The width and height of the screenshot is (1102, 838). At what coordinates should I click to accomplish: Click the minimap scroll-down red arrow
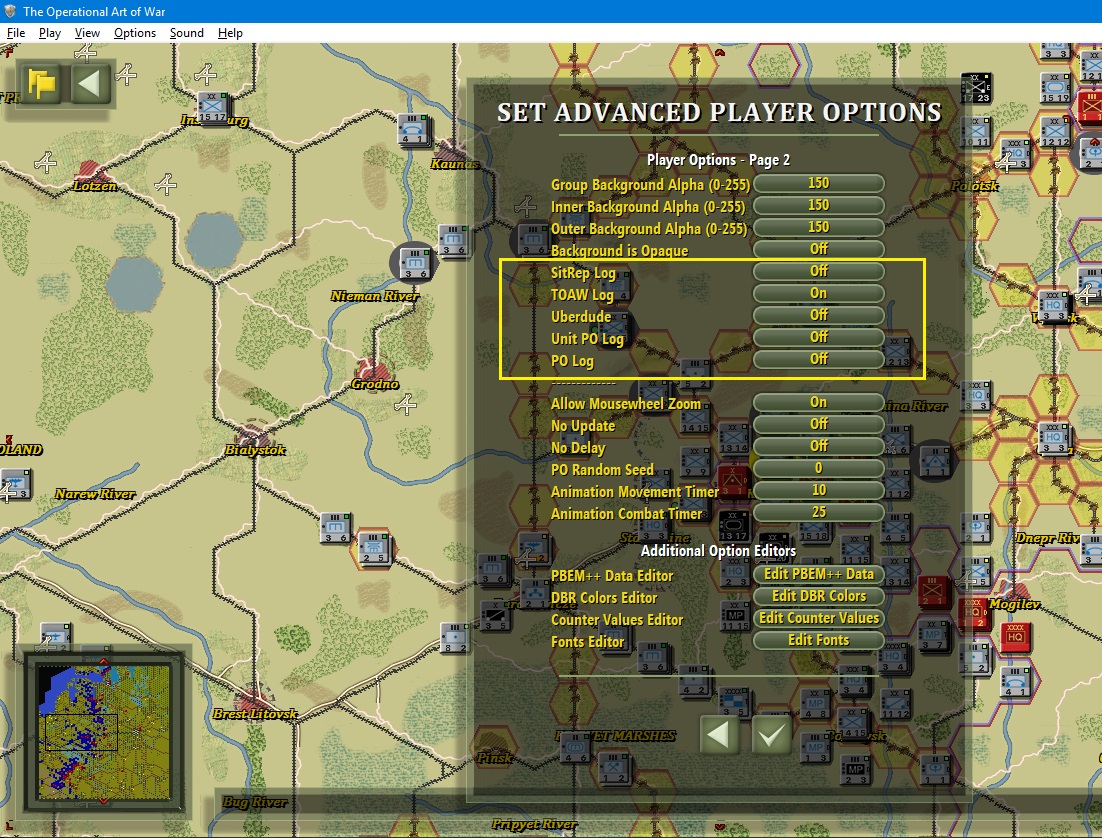[x=104, y=801]
